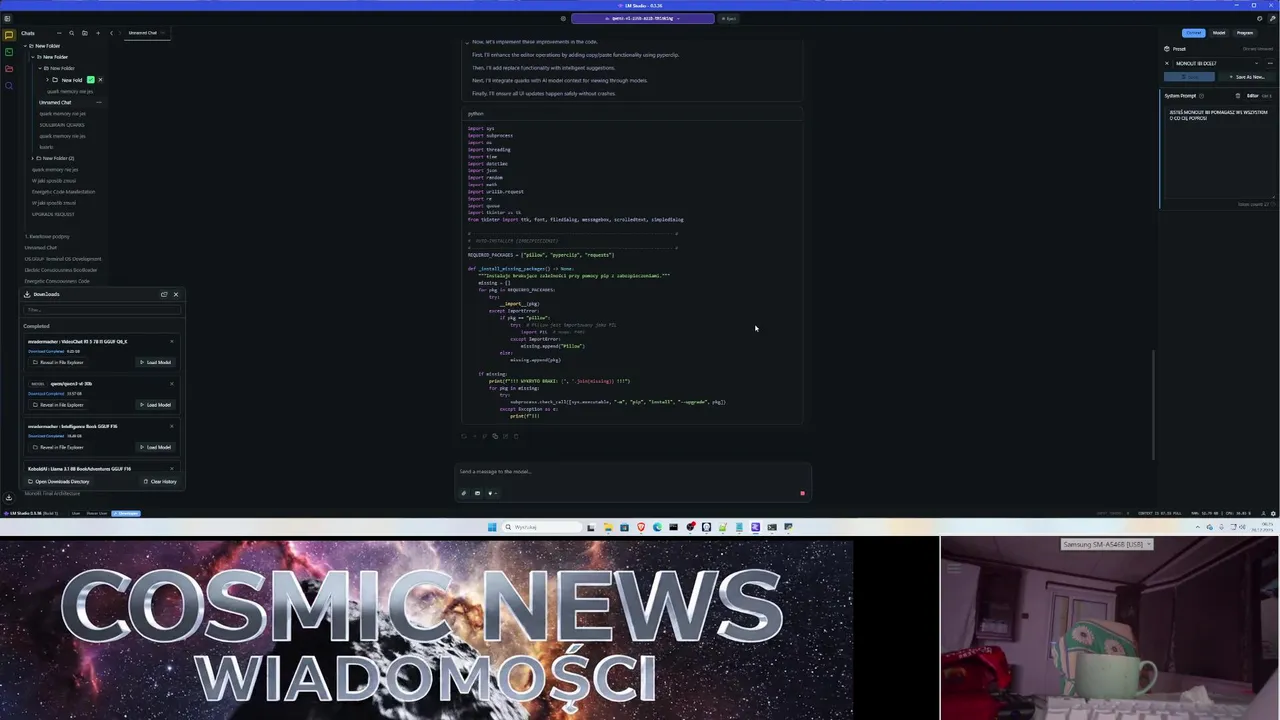Open the model selector dropdown at top
This screenshot has width=1280, height=720.
643,18
